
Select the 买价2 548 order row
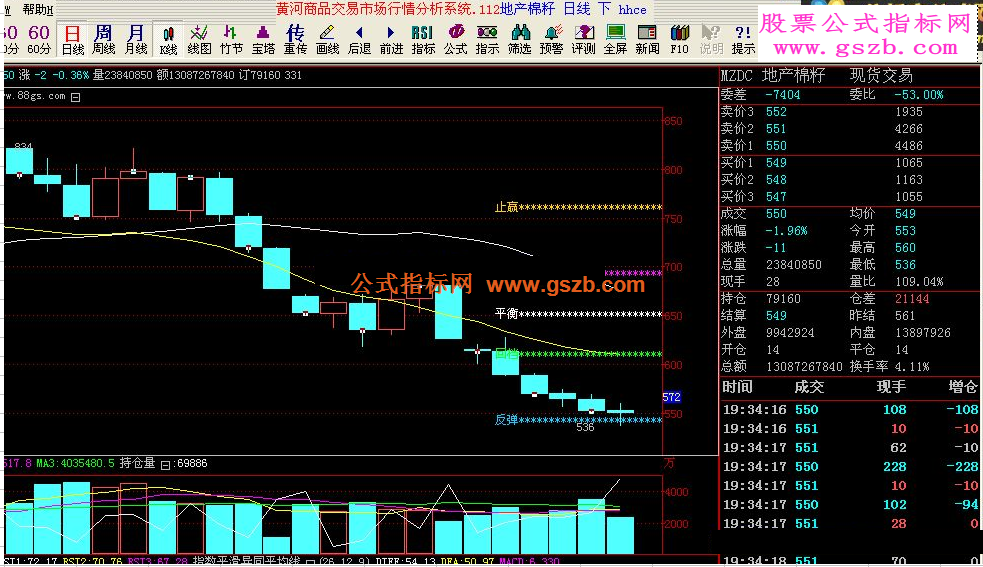[849, 179]
